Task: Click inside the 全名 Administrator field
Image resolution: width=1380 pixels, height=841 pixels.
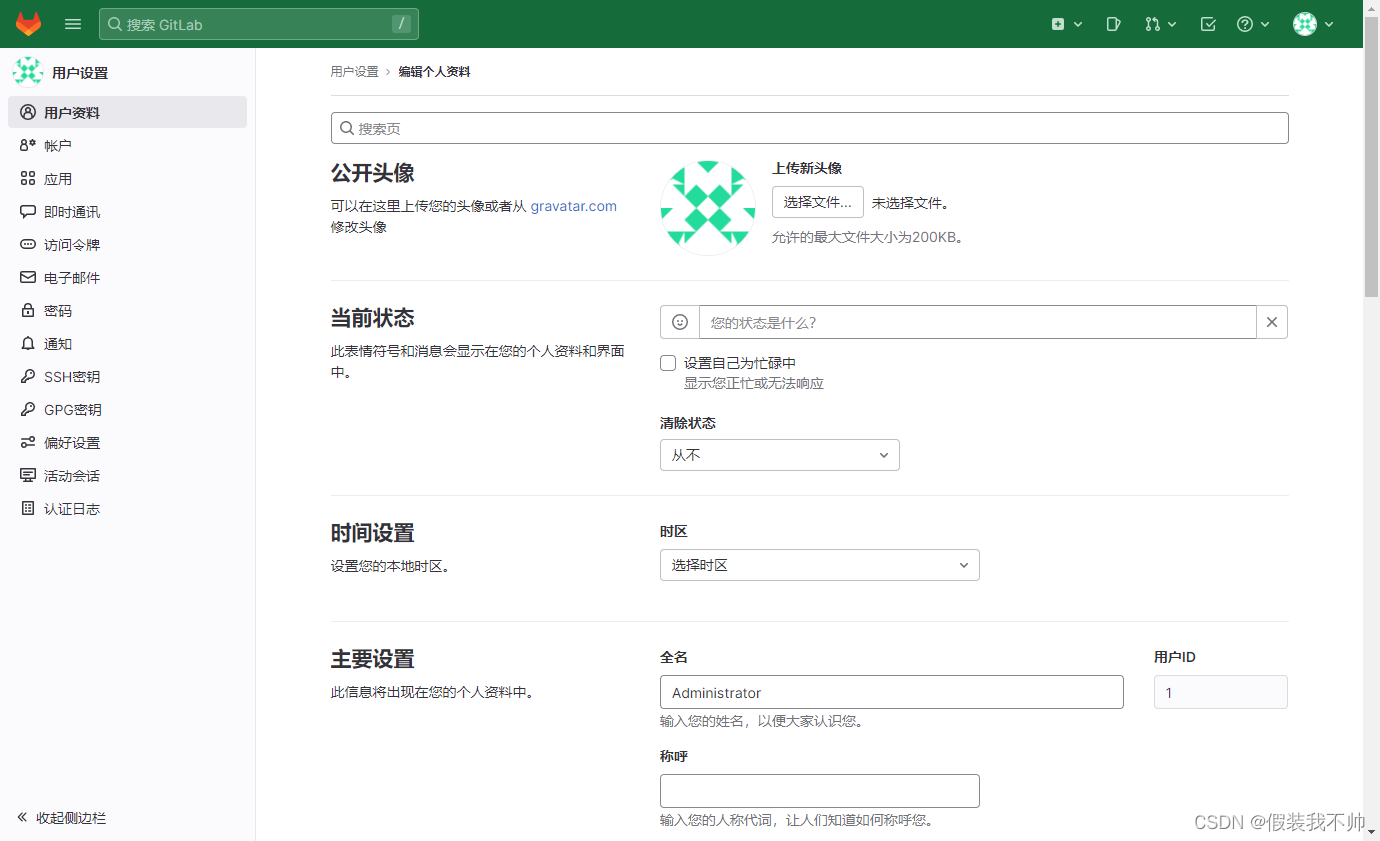Action: (891, 691)
